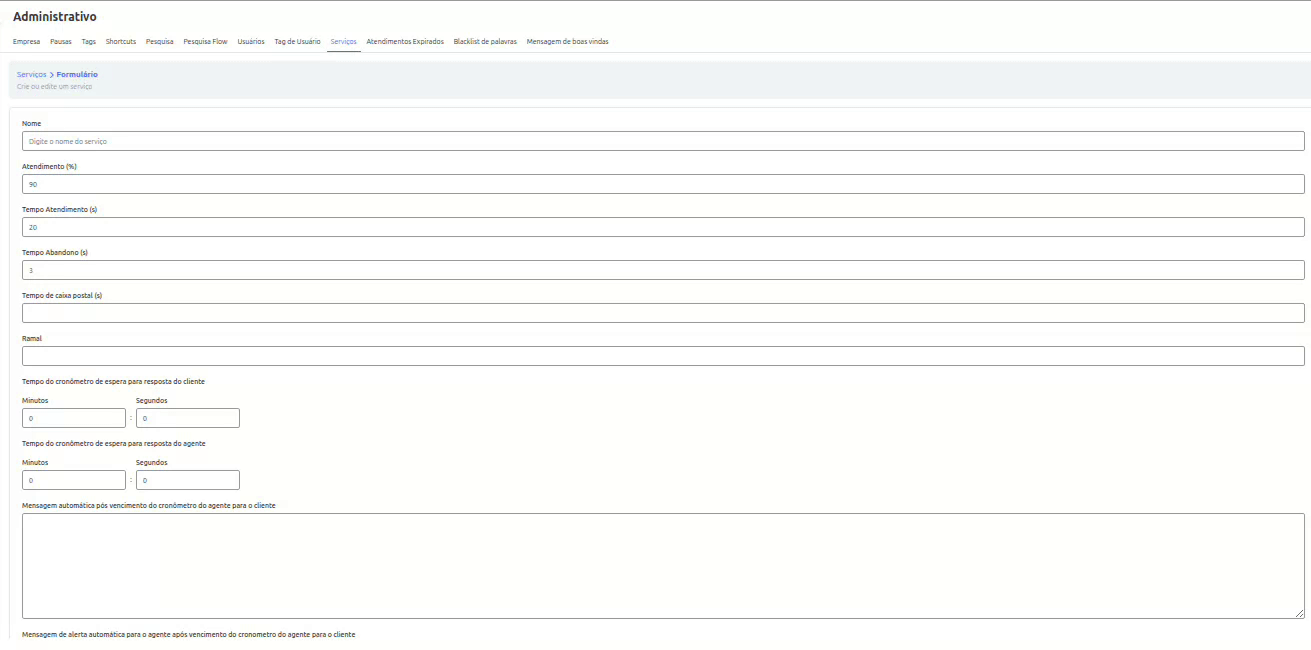Click the Tempo Abandono (s) field

coord(663,270)
